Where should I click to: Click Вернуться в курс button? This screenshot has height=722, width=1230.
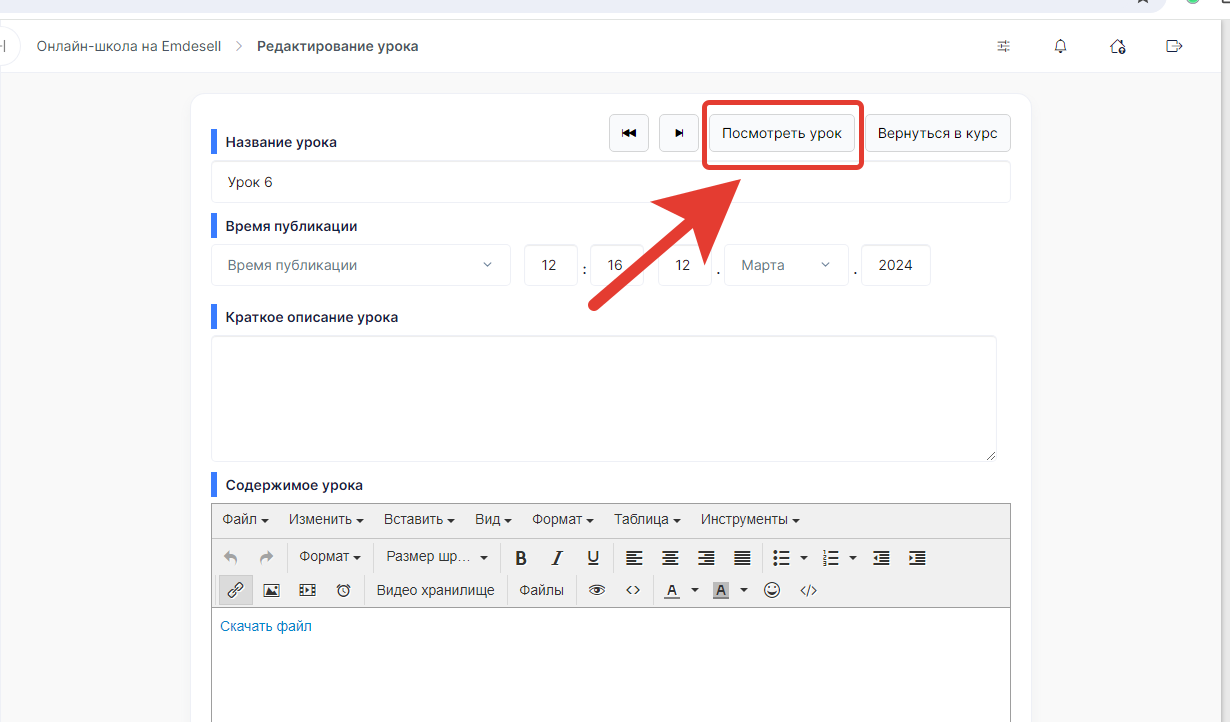click(x=938, y=133)
